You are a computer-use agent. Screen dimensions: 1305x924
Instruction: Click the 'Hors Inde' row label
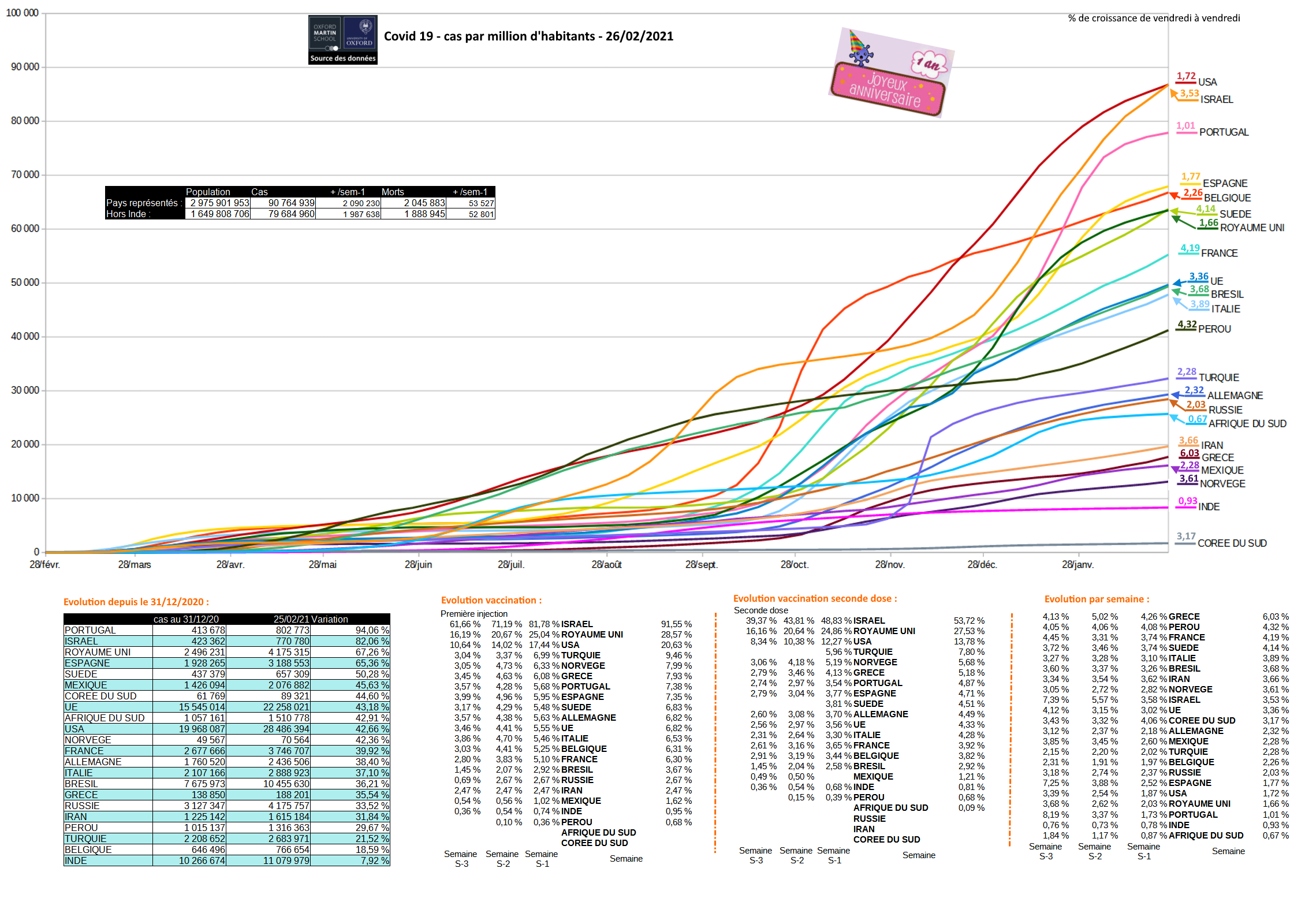point(128,214)
